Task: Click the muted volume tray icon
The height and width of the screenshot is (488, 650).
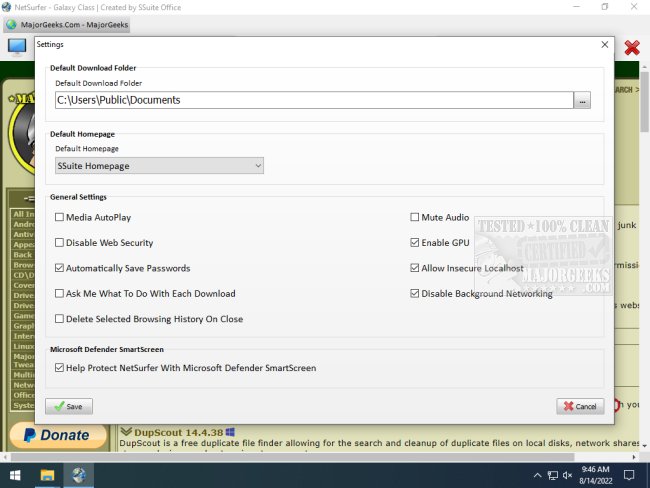Action: 568,476
